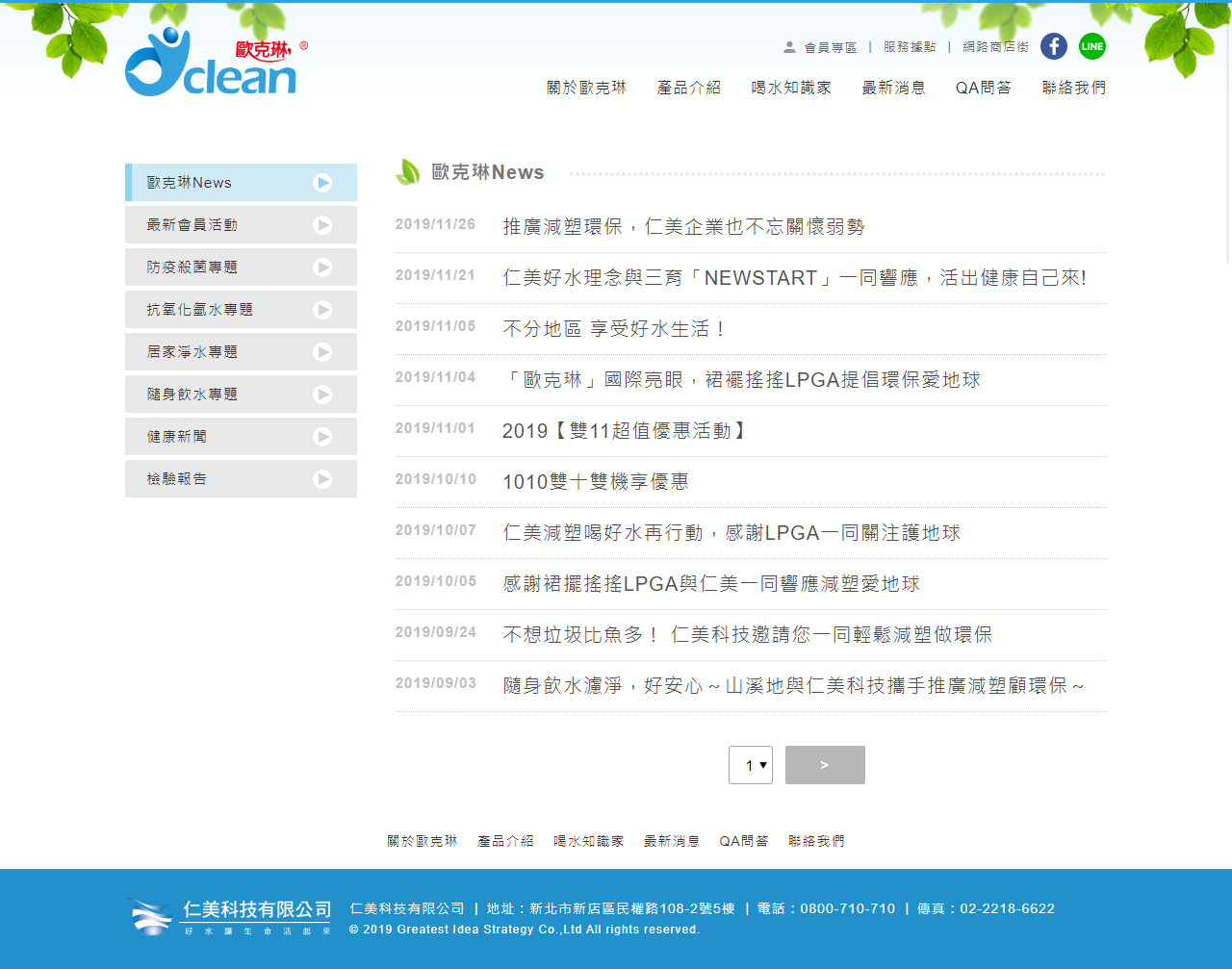Select 隨身飲水專題 sidebar category
Image resolution: width=1232 pixels, height=969 pixels.
(x=241, y=395)
